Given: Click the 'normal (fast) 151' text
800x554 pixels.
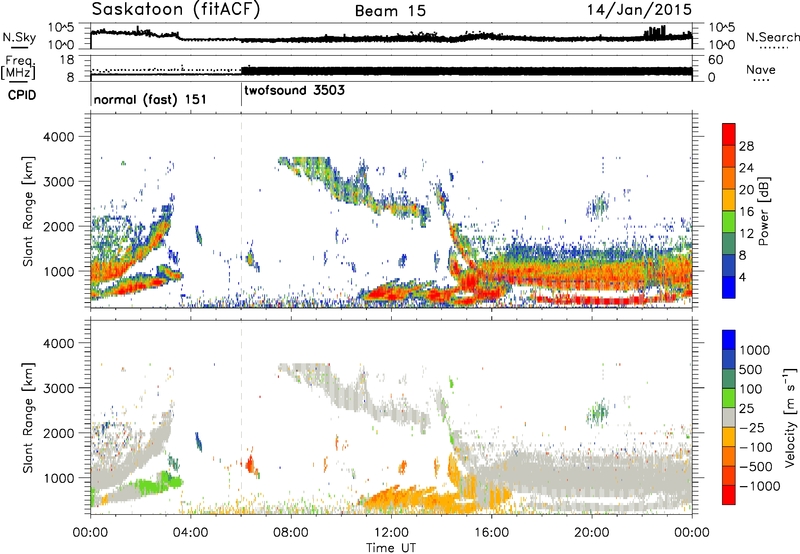Looking at the screenshot, I should (x=150, y=99).
